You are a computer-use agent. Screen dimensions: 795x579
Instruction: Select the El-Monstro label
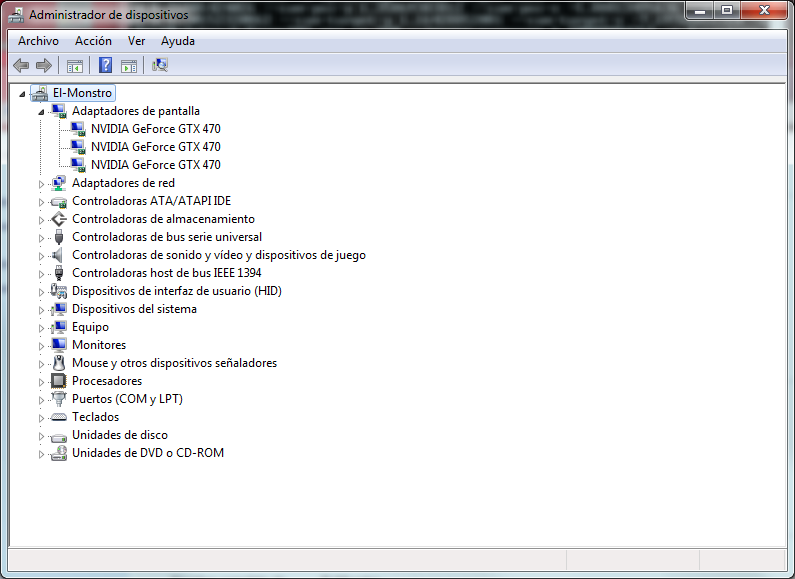click(x=82, y=93)
